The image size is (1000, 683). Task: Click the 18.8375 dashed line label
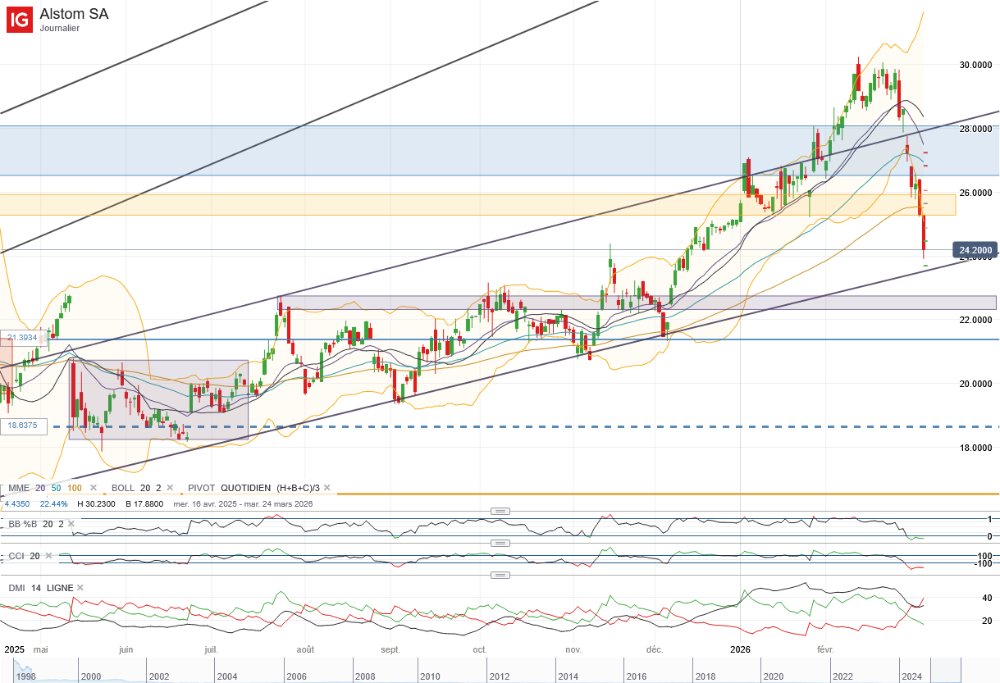coord(23,425)
